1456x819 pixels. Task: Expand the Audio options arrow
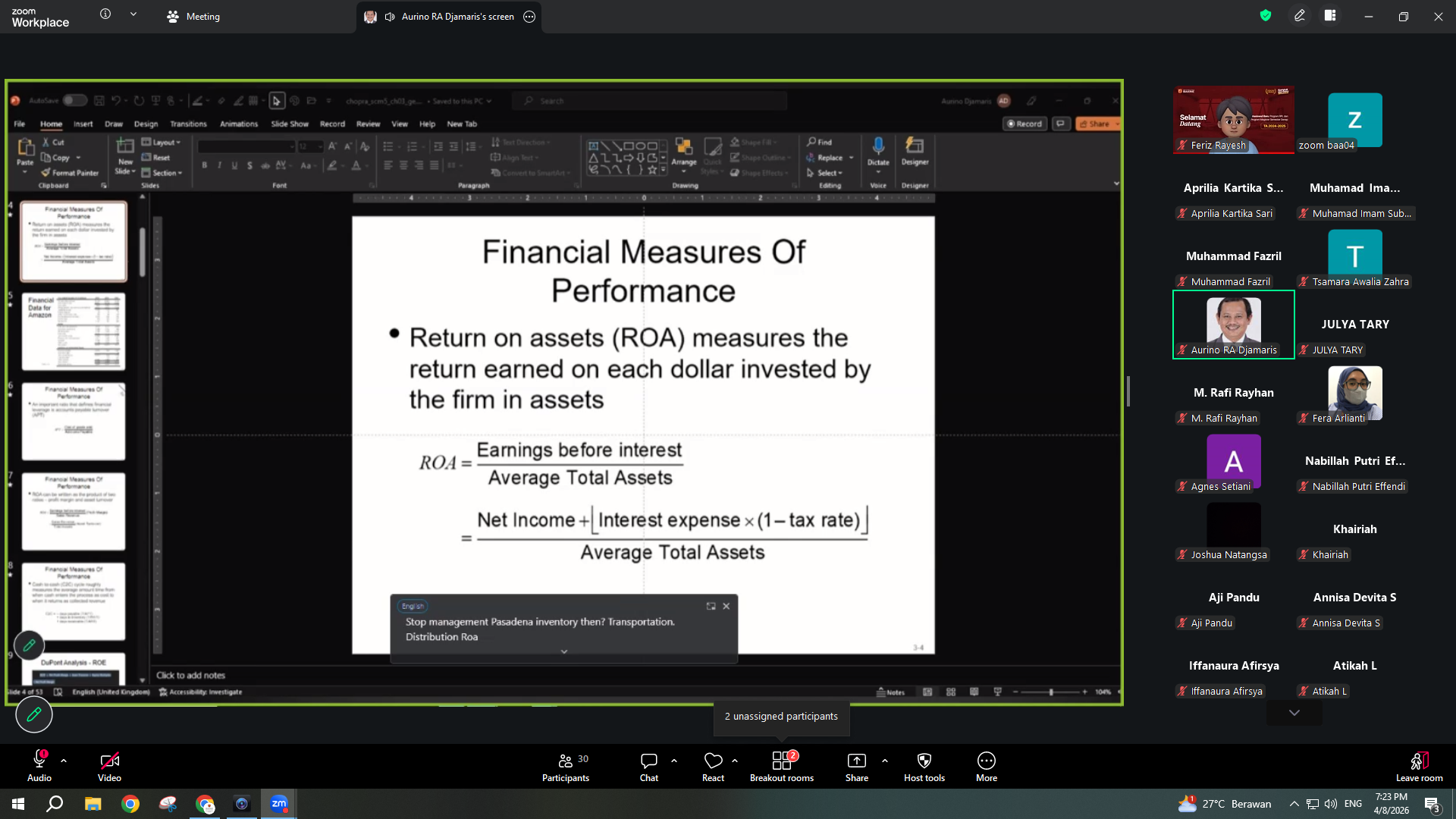64,760
